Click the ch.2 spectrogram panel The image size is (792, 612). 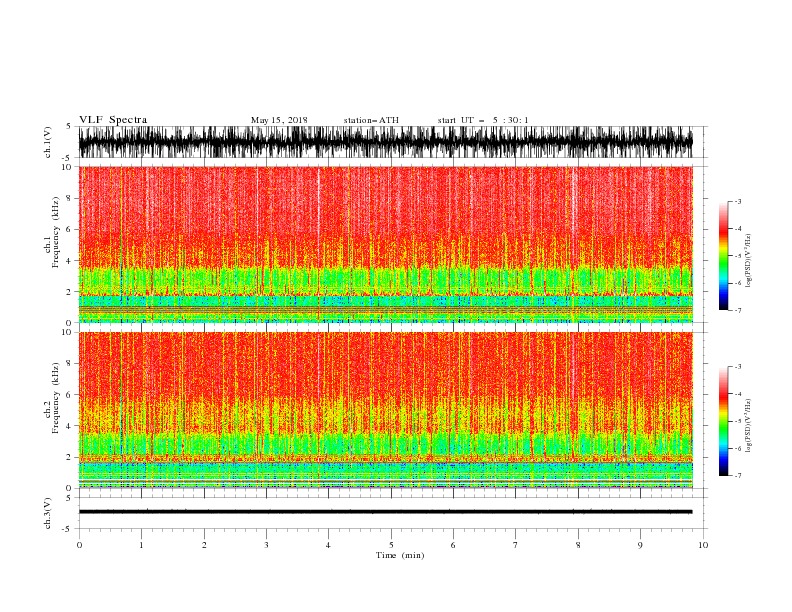385,410
